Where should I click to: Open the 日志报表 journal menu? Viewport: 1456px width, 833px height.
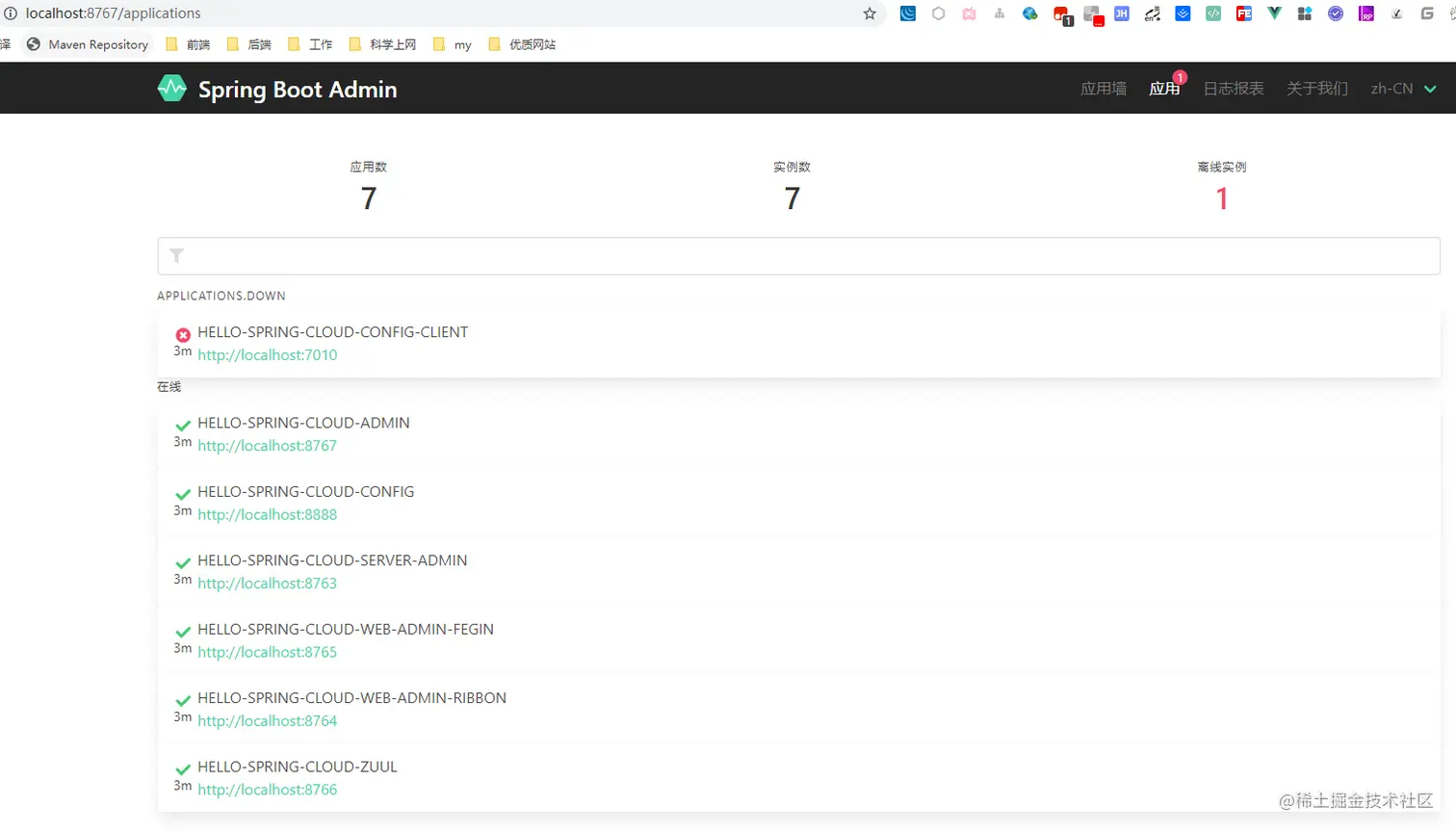click(x=1234, y=89)
